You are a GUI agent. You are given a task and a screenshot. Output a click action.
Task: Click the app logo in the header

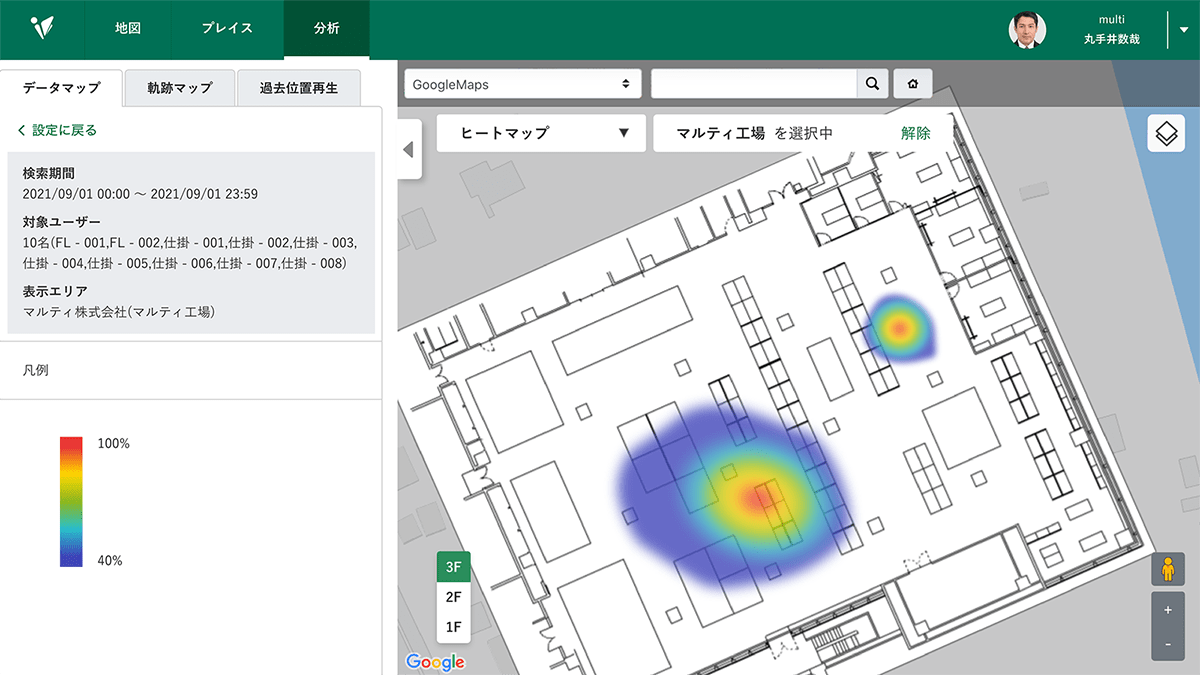tap(42, 28)
